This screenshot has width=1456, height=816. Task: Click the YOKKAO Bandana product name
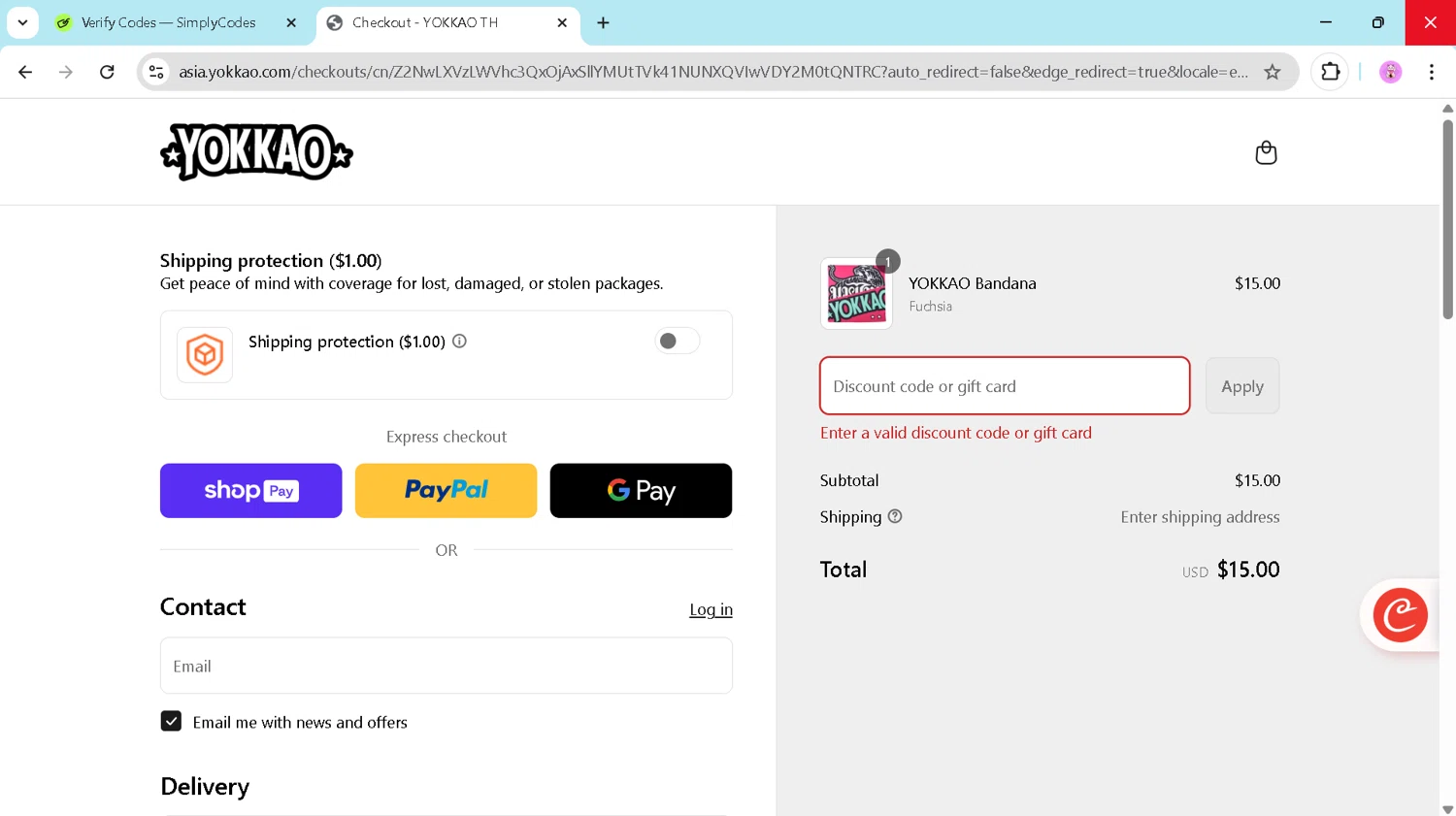point(973,283)
